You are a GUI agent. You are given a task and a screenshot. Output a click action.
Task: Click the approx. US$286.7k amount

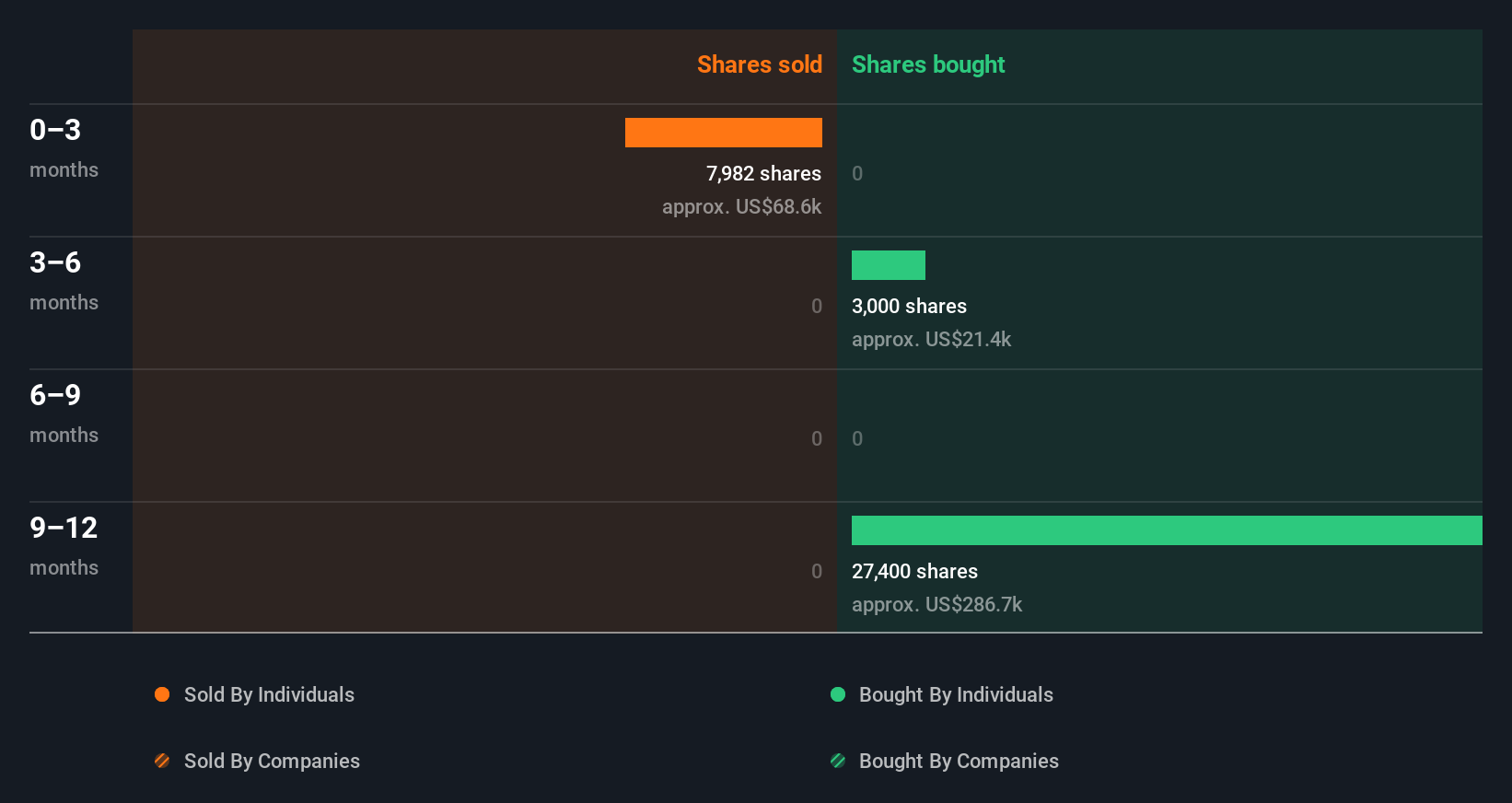pyautogui.click(x=936, y=604)
